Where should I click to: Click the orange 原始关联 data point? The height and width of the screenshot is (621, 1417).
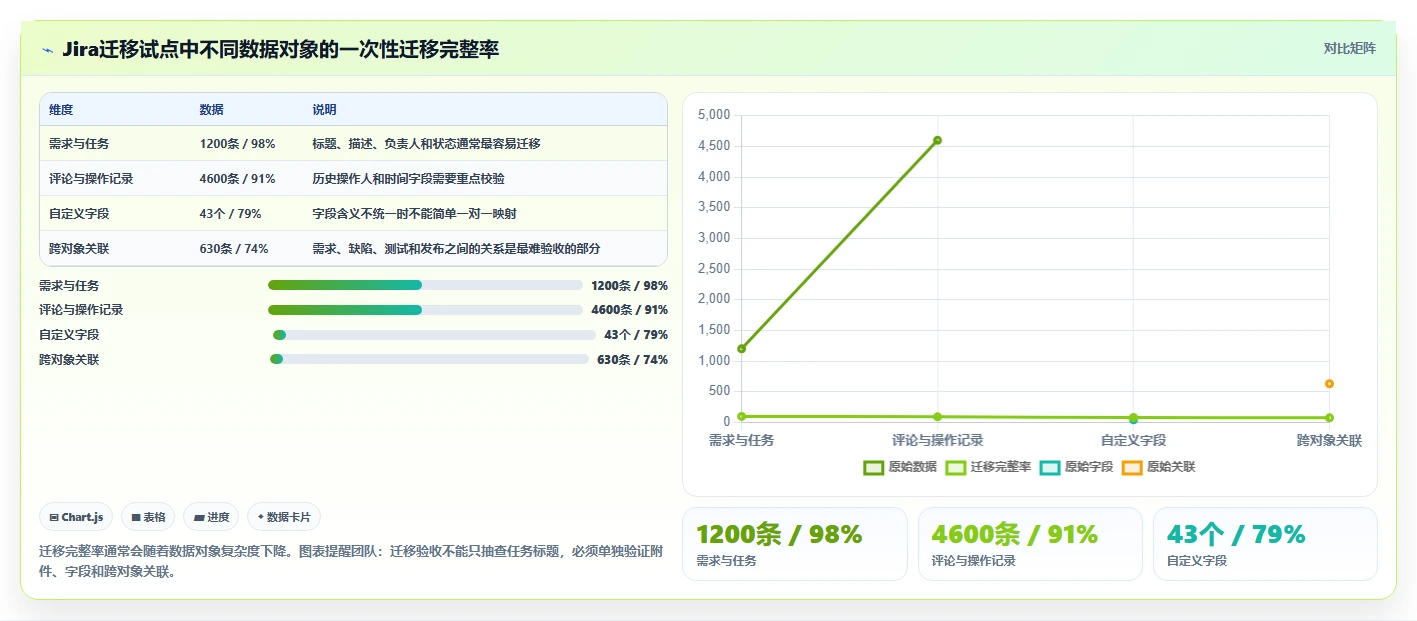(x=1329, y=384)
